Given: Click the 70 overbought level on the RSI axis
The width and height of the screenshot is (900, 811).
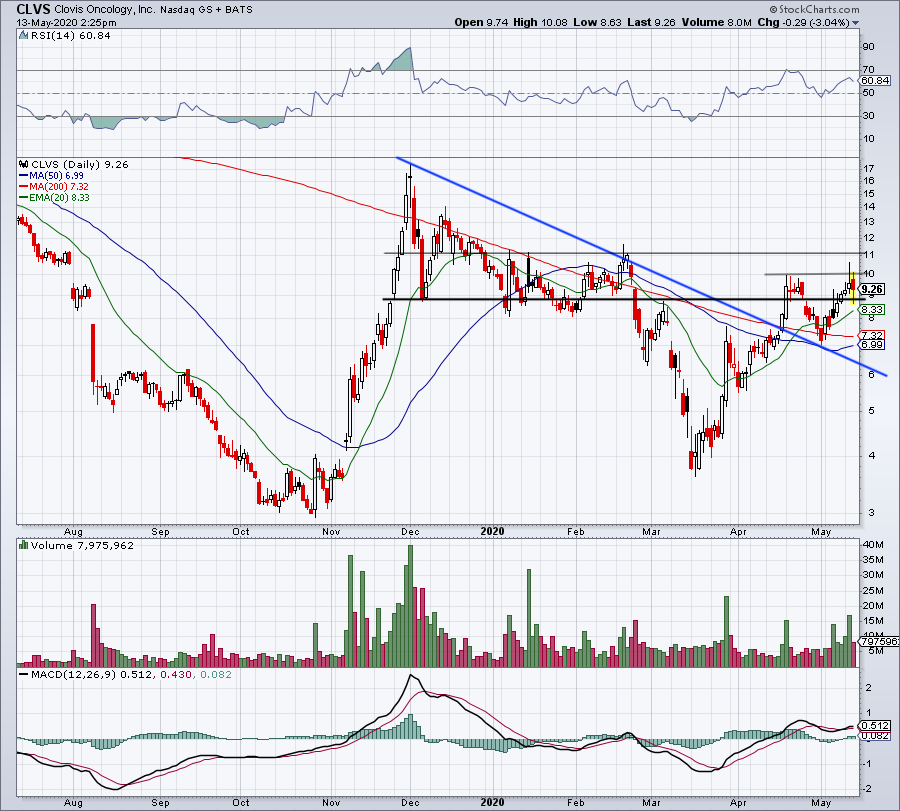Looking at the screenshot, I should click(868, 70).
